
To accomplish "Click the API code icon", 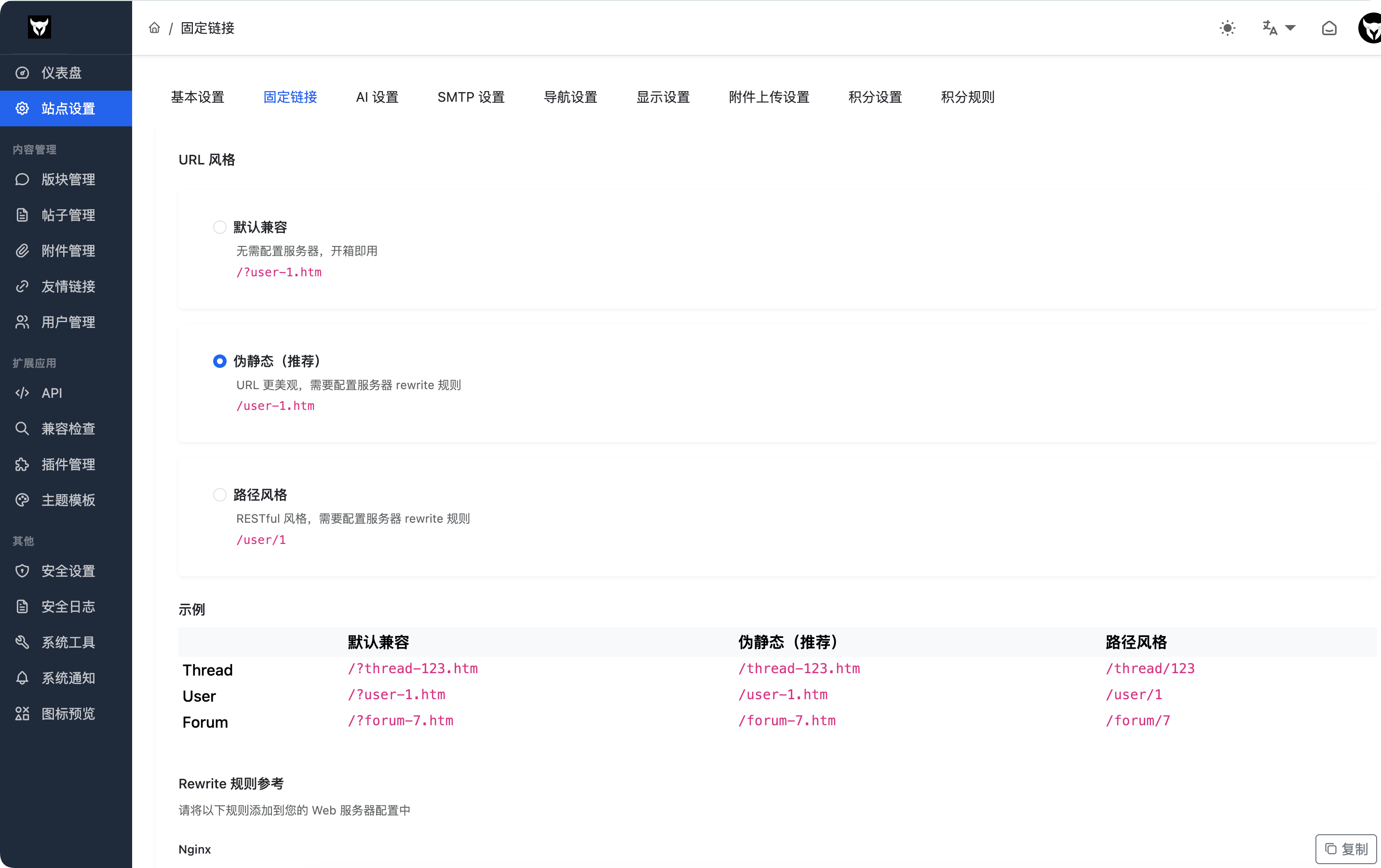I will pyautogui.click(x=22, y=393).
